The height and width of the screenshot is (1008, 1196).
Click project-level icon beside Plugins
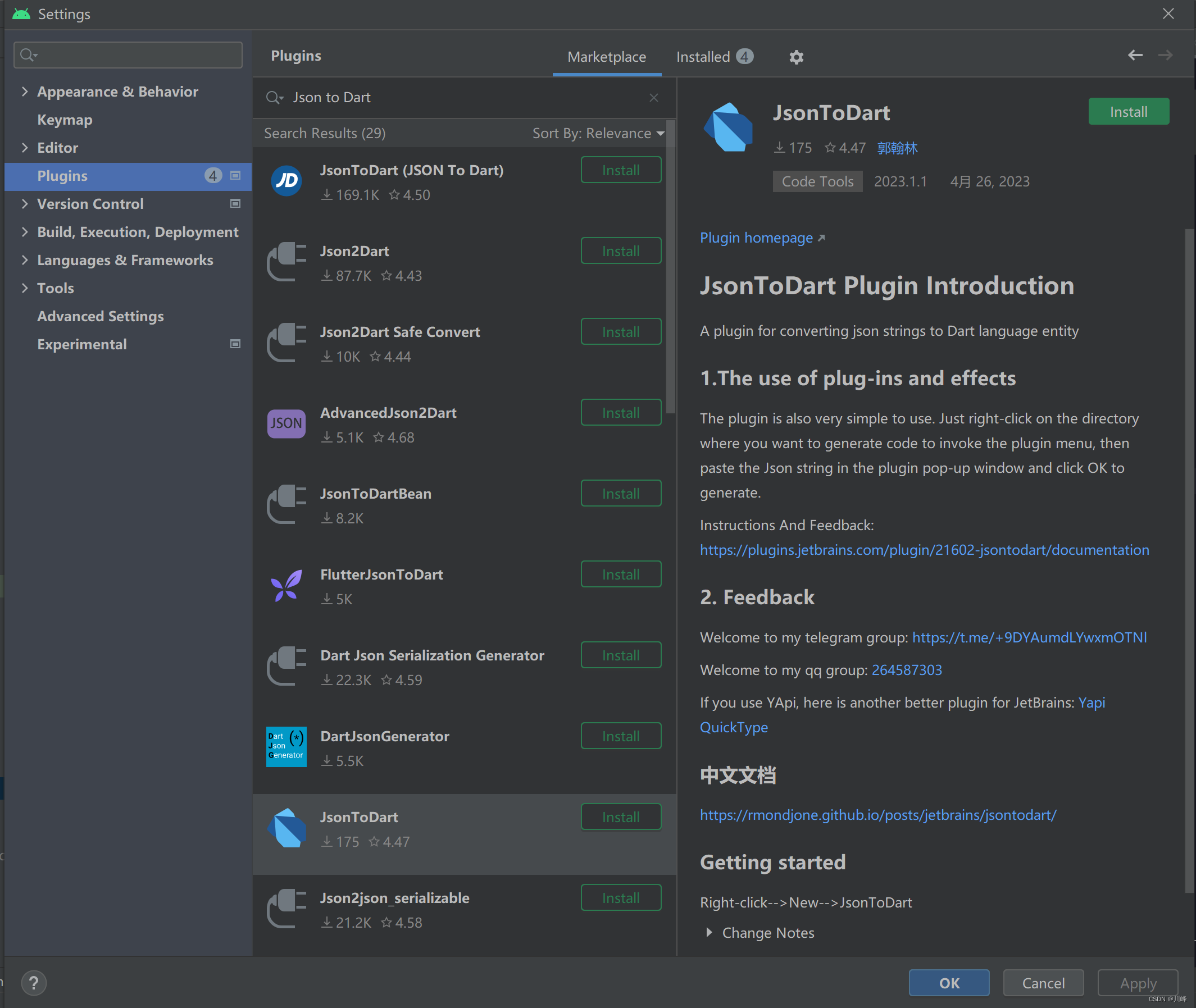(x=235, y=175)
